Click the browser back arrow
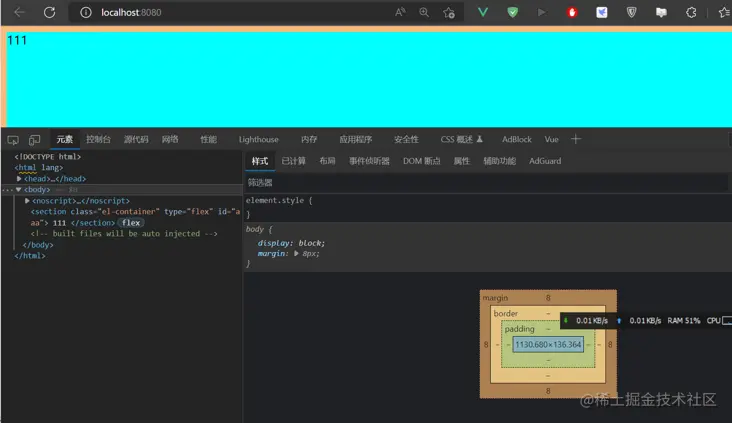The image size is (732, 423). 19,12
